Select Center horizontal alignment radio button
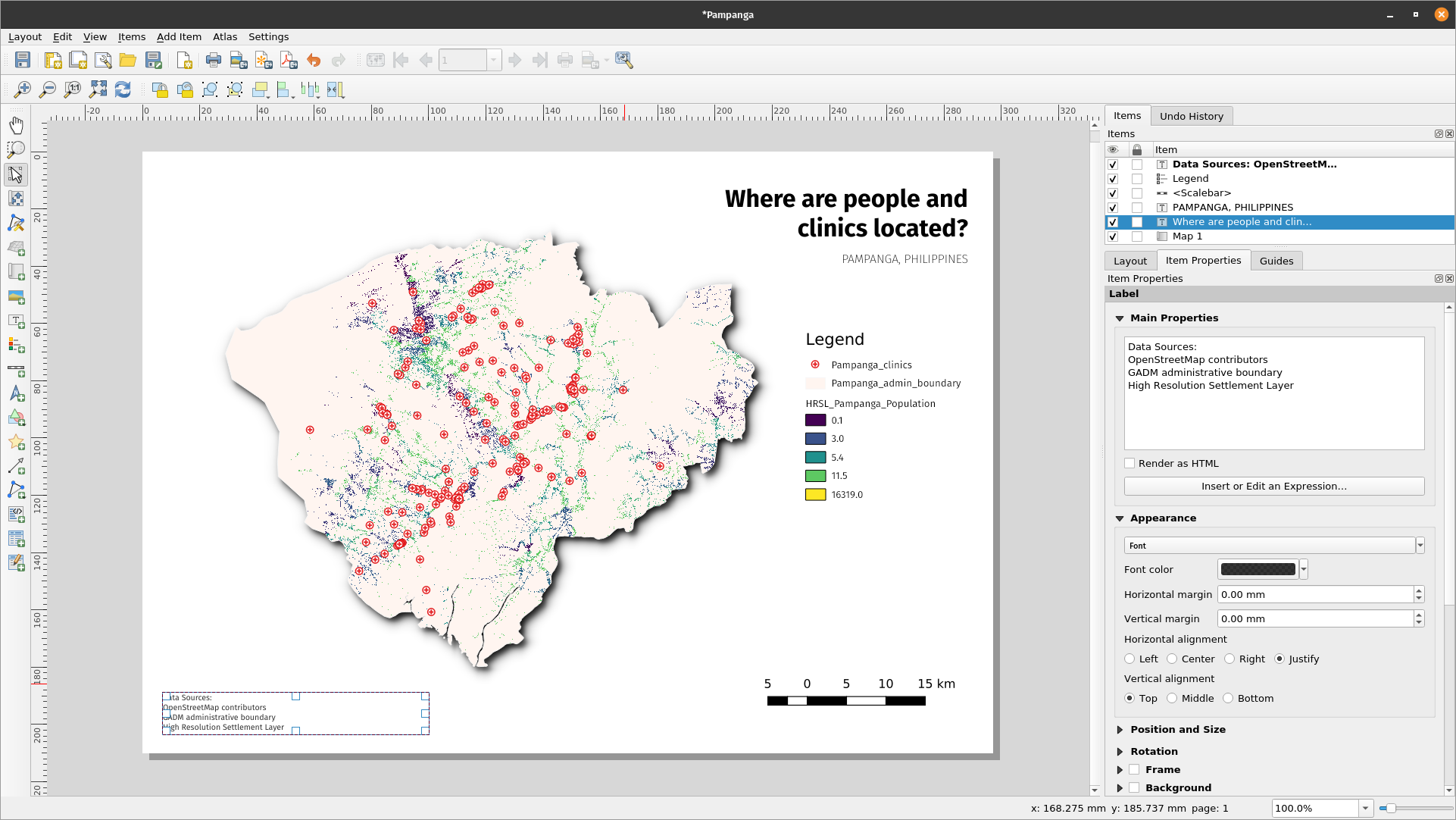This screenshot has width=1456, height=820. click(x=1172, y=659)
